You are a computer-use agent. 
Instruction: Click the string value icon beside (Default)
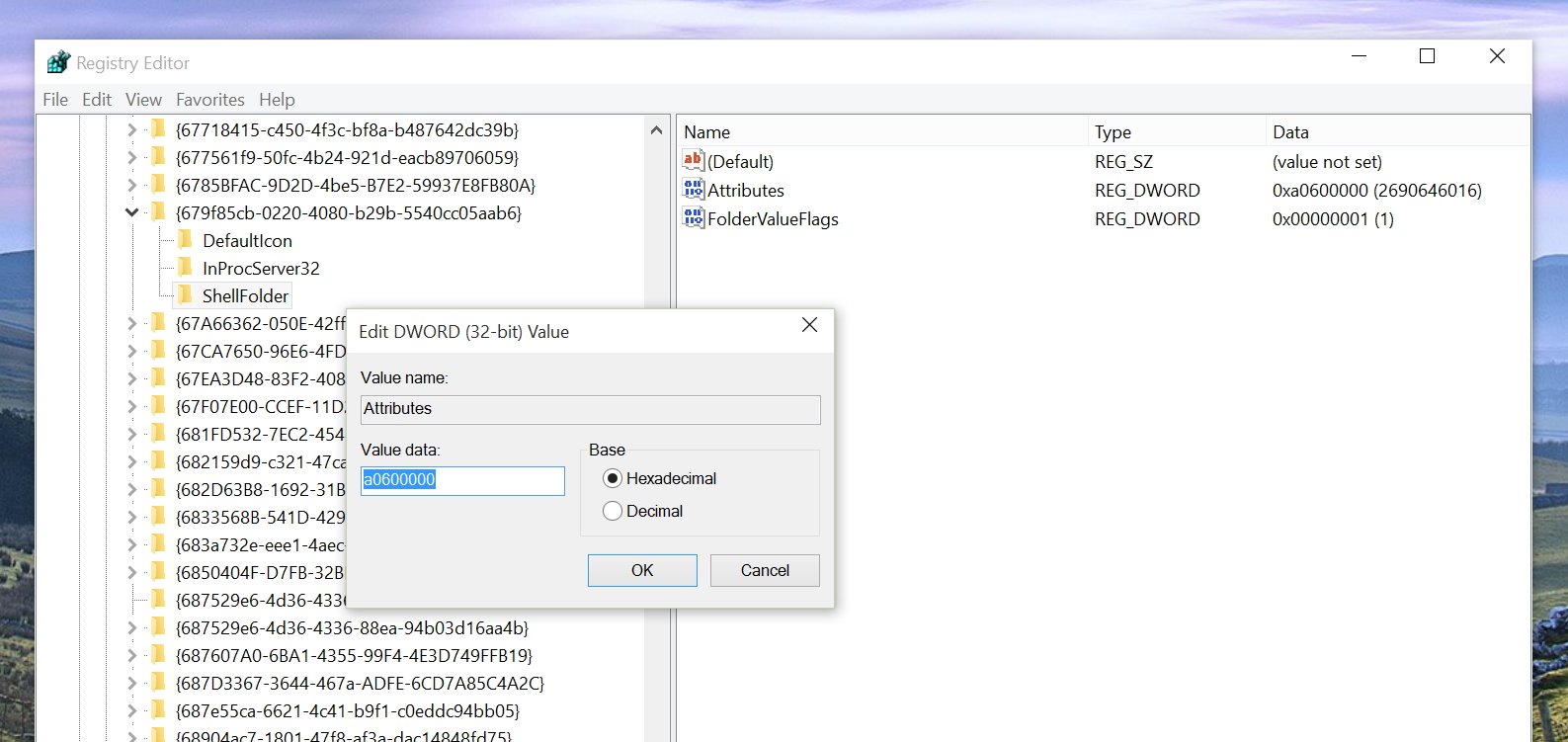pos(694,161)
